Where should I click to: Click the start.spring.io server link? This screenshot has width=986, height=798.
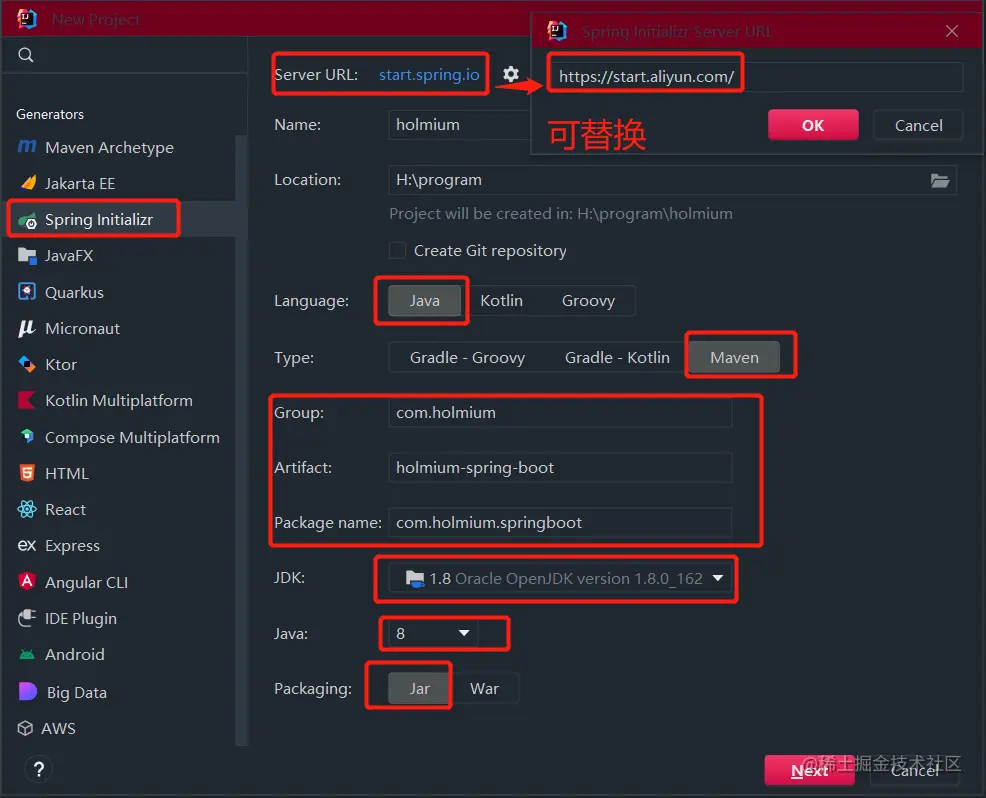click(x=429, y=75)
